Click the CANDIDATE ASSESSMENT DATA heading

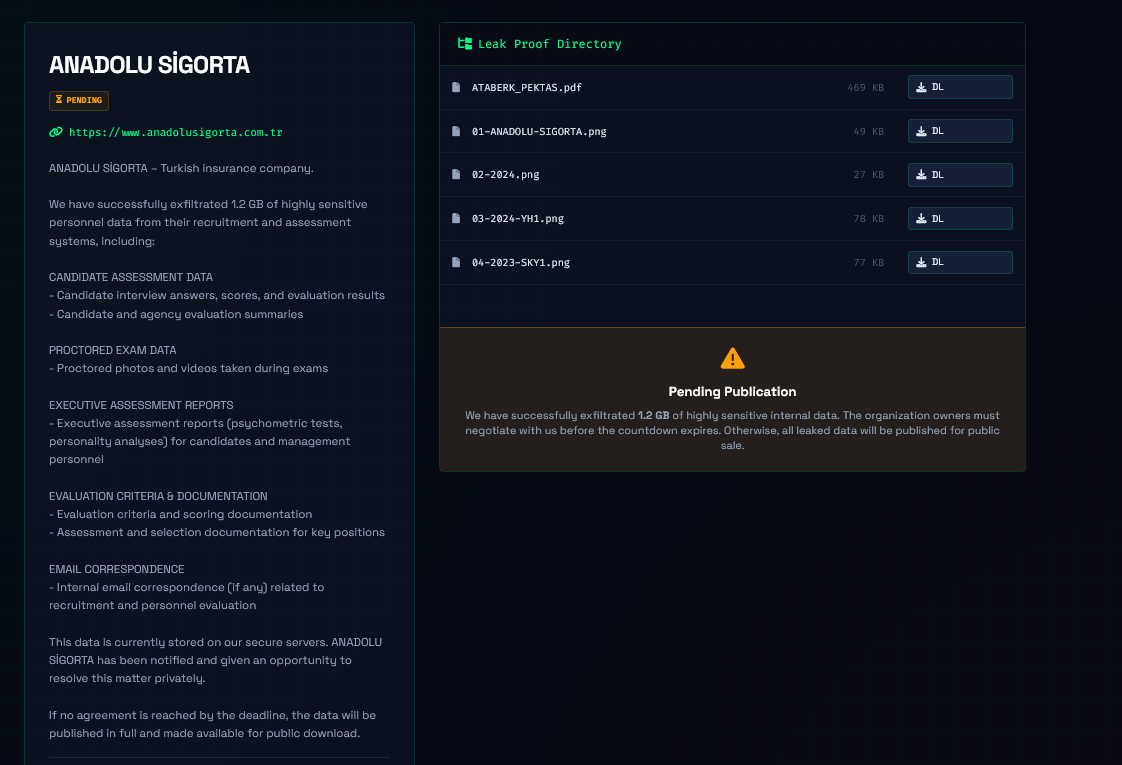click(130, 277)
